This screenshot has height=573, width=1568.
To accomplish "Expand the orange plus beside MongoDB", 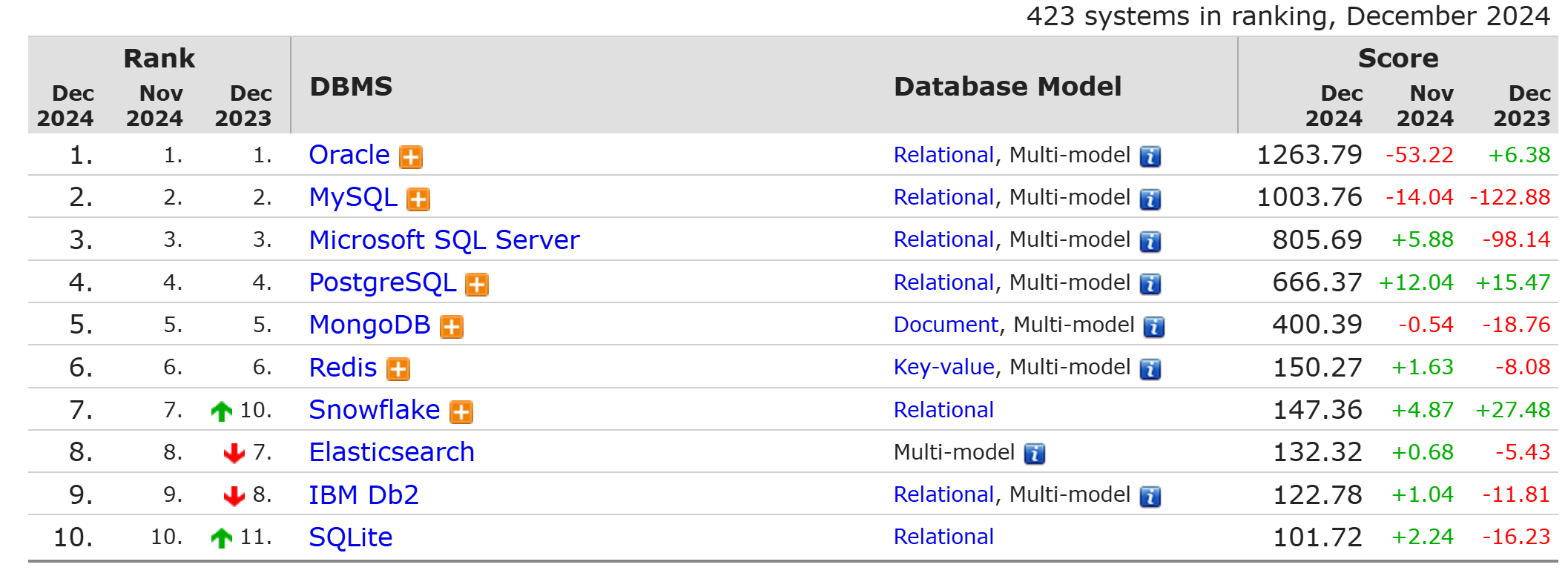I will click(452, 327).
